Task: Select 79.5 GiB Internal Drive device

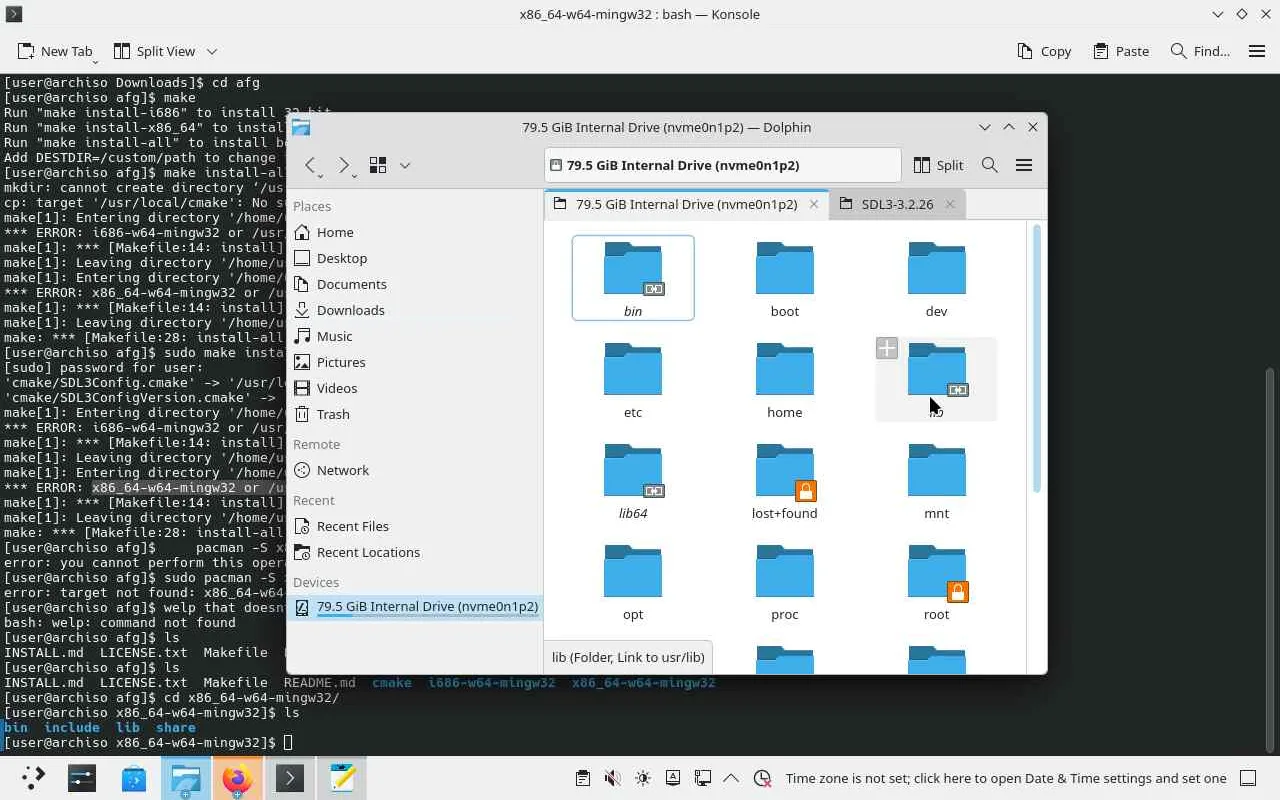Action: 415,607
